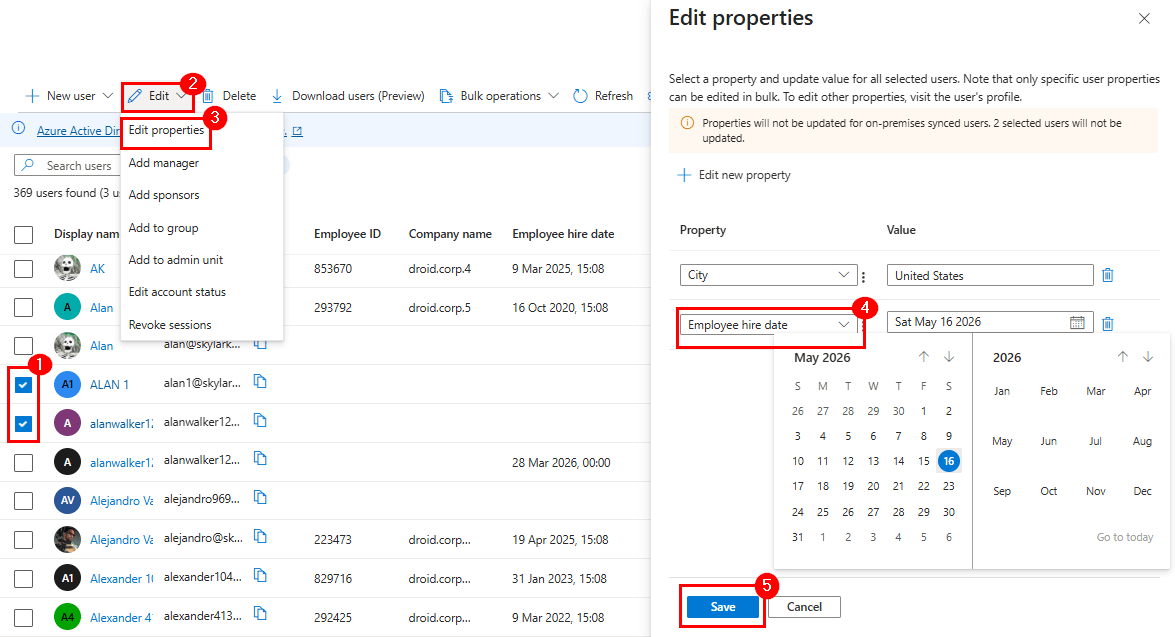This screenshot has height=637, width=1175.
Task: Sort by Employee ID column header
Action: (x=347, y=234)
